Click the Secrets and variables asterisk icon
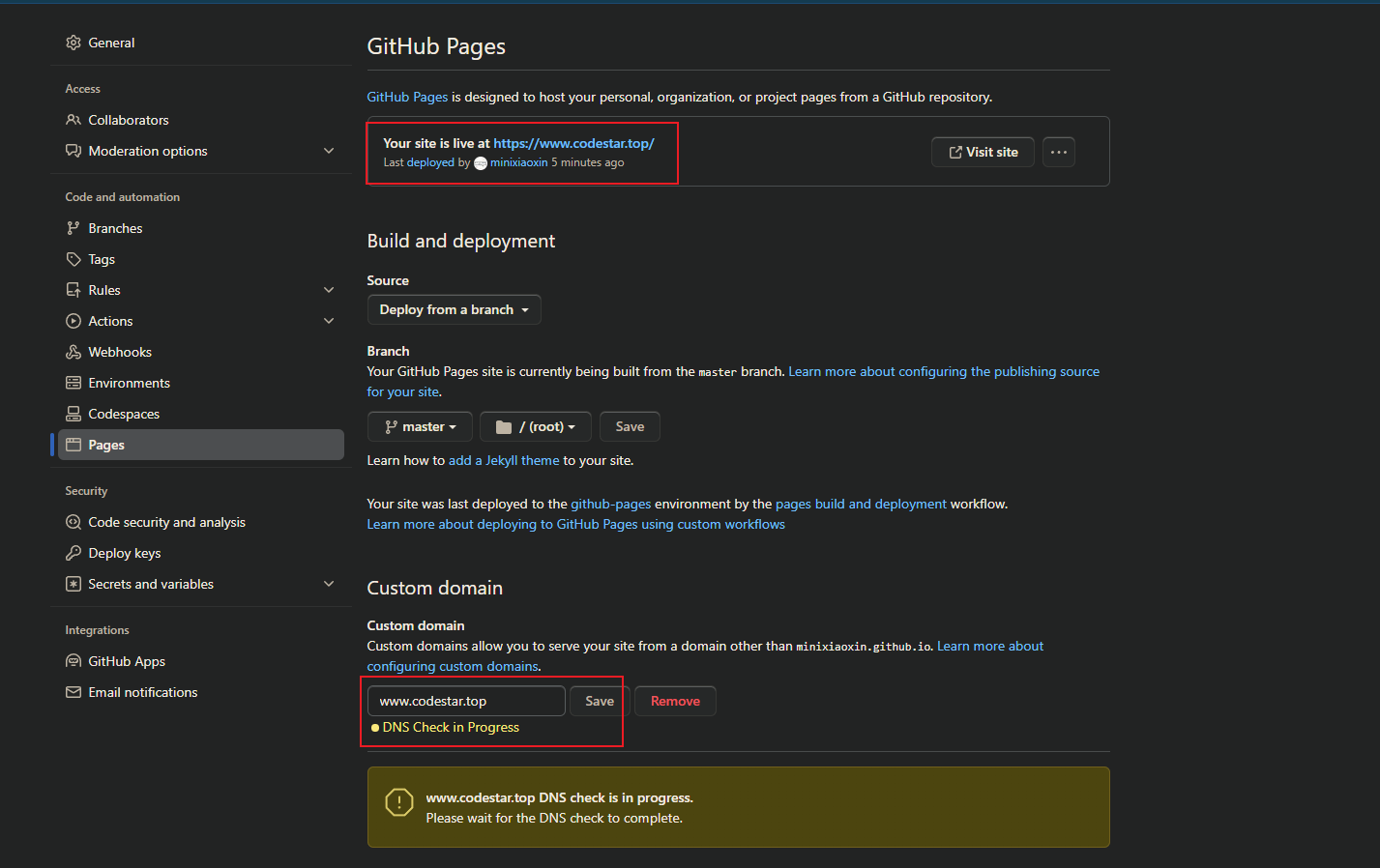The image size is (1380, 868). [73, 584]
